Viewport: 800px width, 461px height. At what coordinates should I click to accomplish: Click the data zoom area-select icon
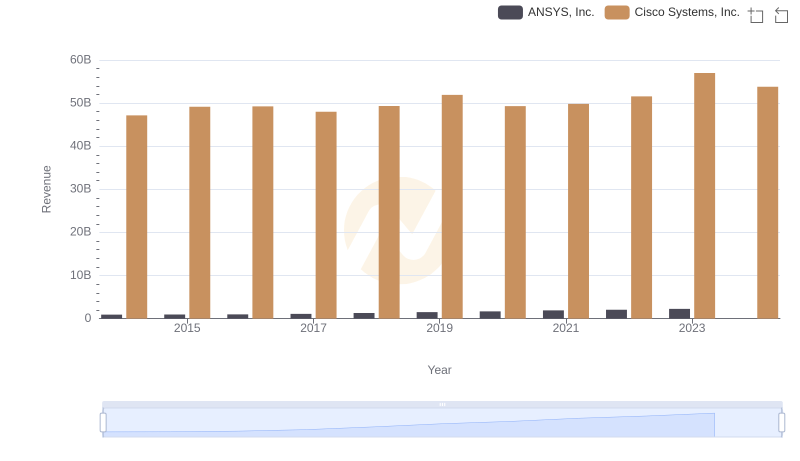pyautogui.click(x=756, y=15)
